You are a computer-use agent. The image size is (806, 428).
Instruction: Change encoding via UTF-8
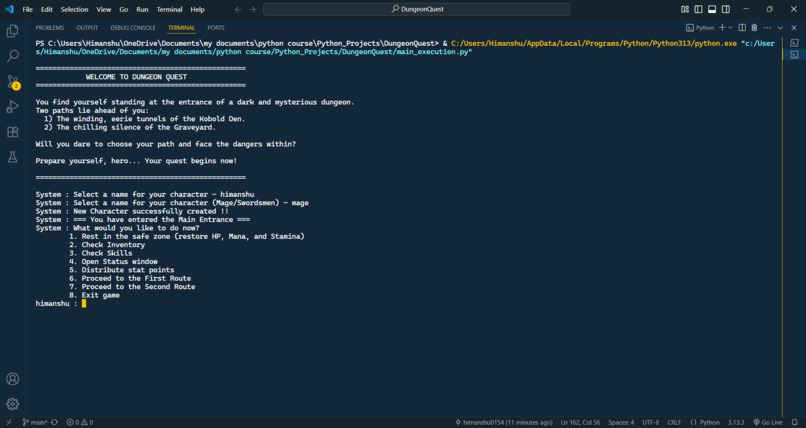point(650,422)
